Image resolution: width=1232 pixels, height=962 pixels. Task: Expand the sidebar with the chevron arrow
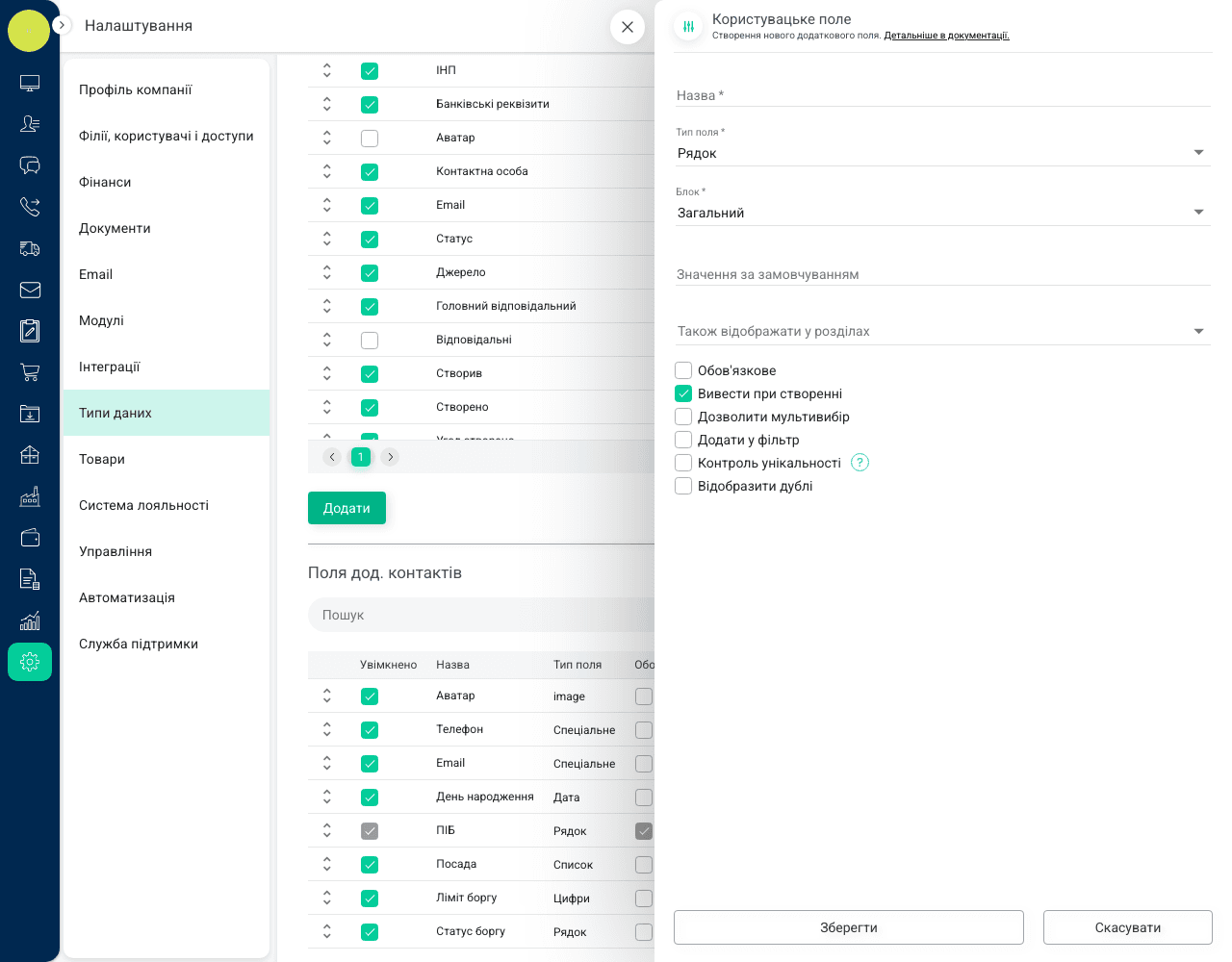pos(63,25)
